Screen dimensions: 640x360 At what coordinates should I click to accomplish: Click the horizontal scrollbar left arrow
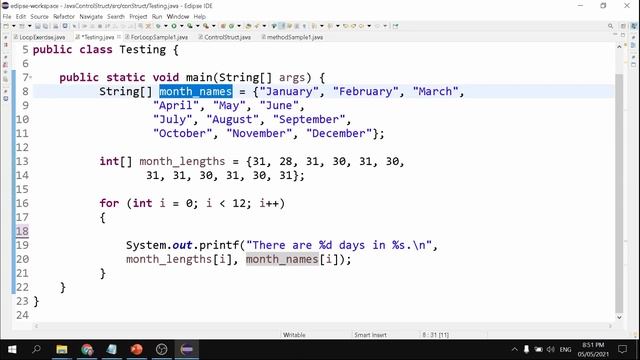[36, 326]
